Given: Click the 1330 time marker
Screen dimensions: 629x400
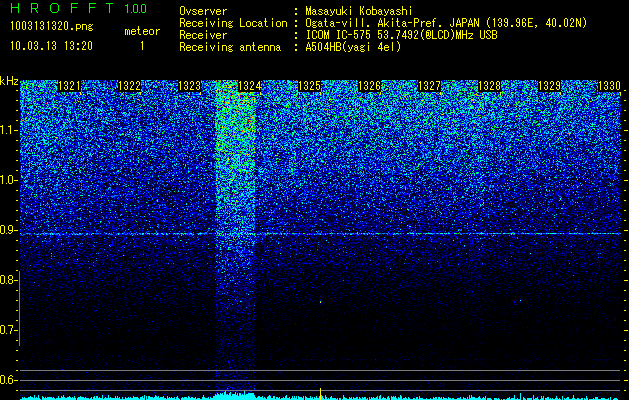Looking at the screenshot, I should pos(609,86).
